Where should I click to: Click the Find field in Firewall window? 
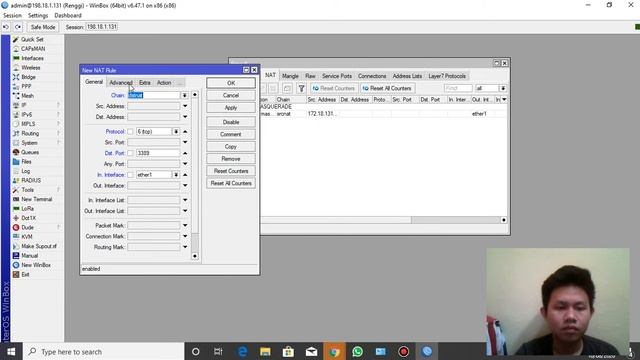click(x=458, y=88)
